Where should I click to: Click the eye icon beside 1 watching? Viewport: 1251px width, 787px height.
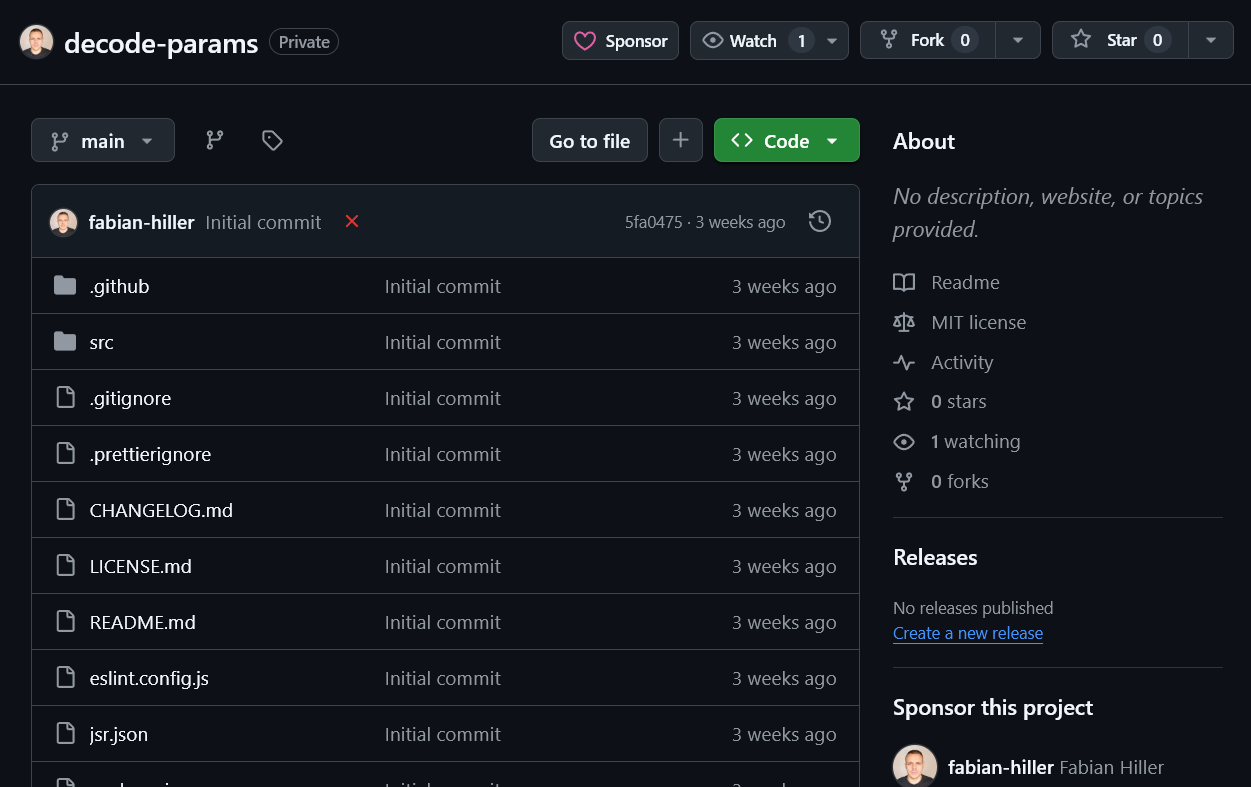904,441
